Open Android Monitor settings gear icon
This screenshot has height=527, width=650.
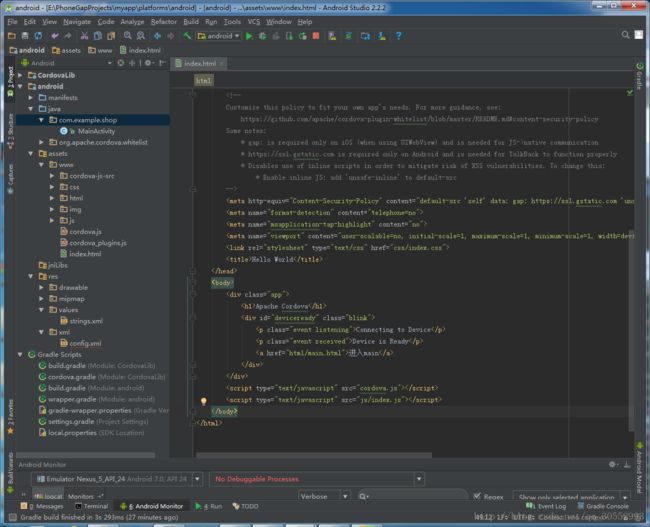(612, 464)
